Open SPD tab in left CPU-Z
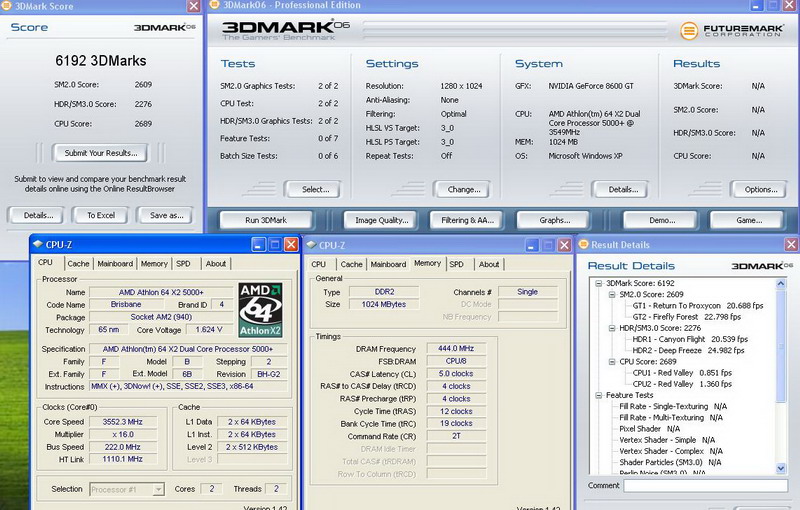This screenshot has width=800, height=510. tap(183, 264)
